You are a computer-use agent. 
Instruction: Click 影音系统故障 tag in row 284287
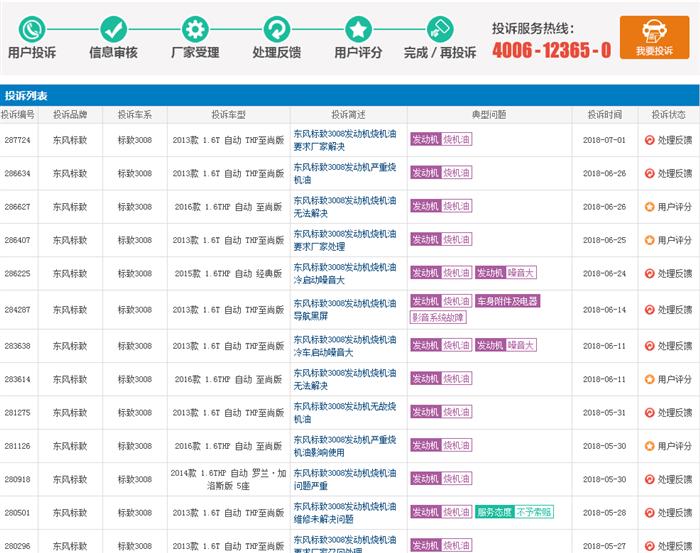click(x=438, y=317)
